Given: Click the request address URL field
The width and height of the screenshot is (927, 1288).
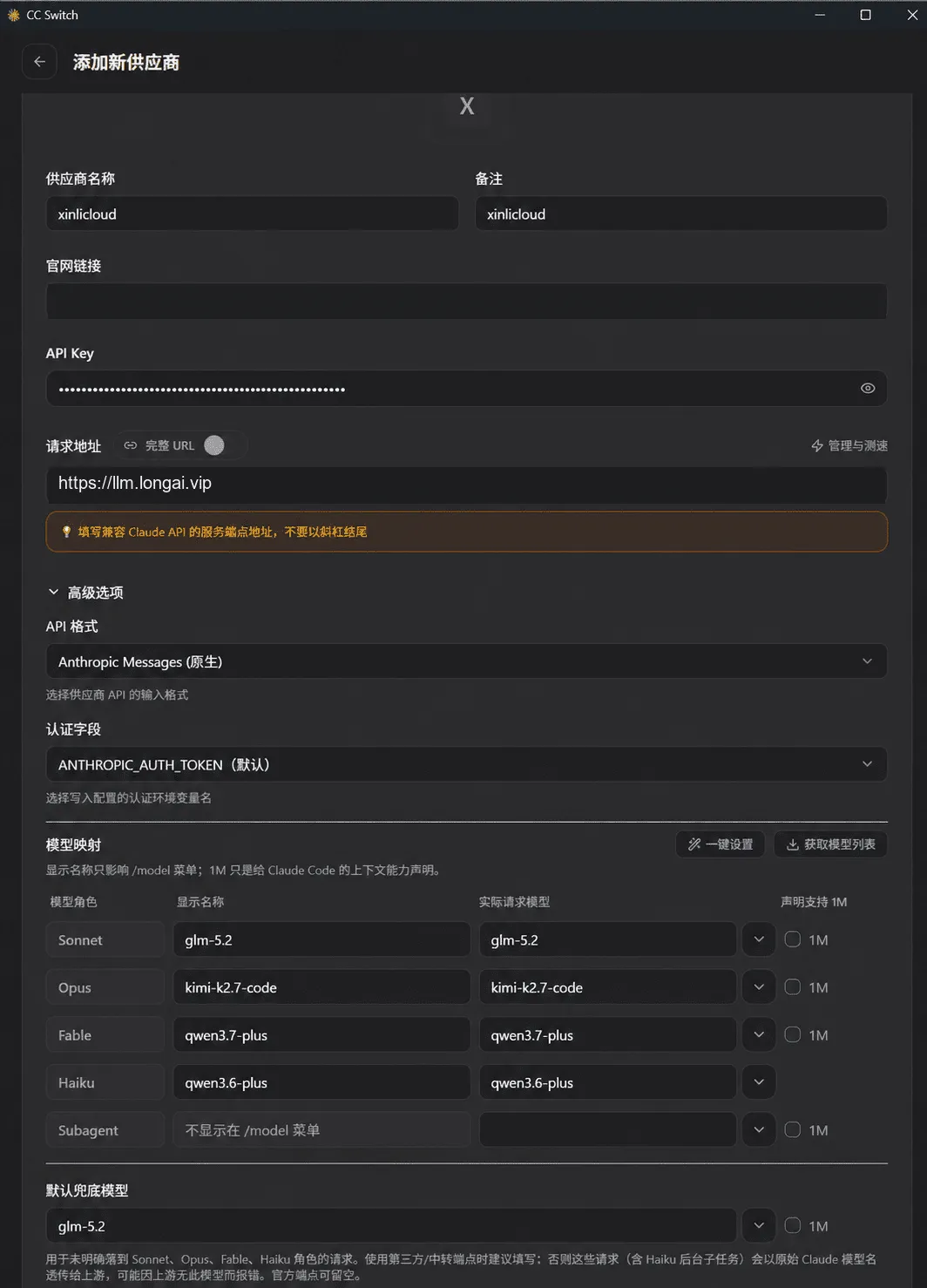Looking at the screenshot, I should point(466,484).
